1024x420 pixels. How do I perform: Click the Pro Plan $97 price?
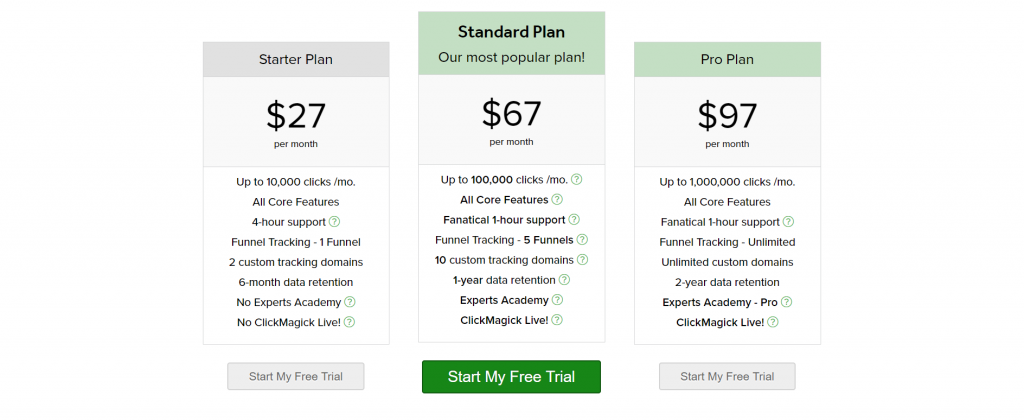[x=727, y=116]
